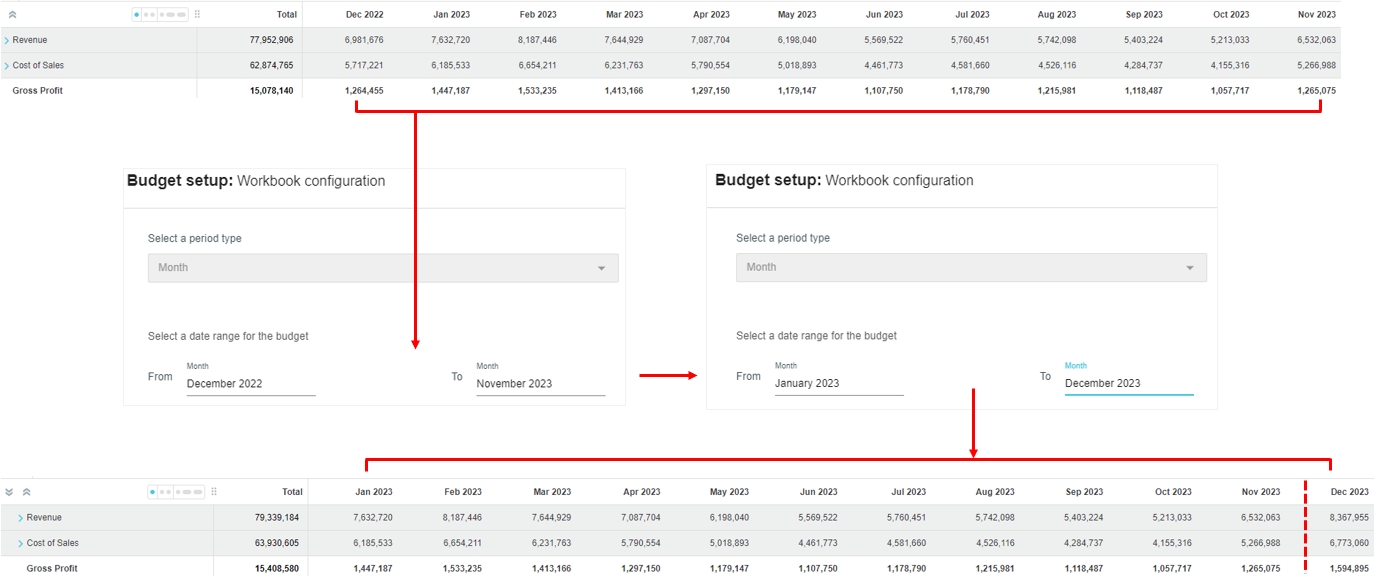This screenshot has height=576, width=1376.
Task: Click the Dec 2022 column header in the top table
Action: click(x=364, y=15)
